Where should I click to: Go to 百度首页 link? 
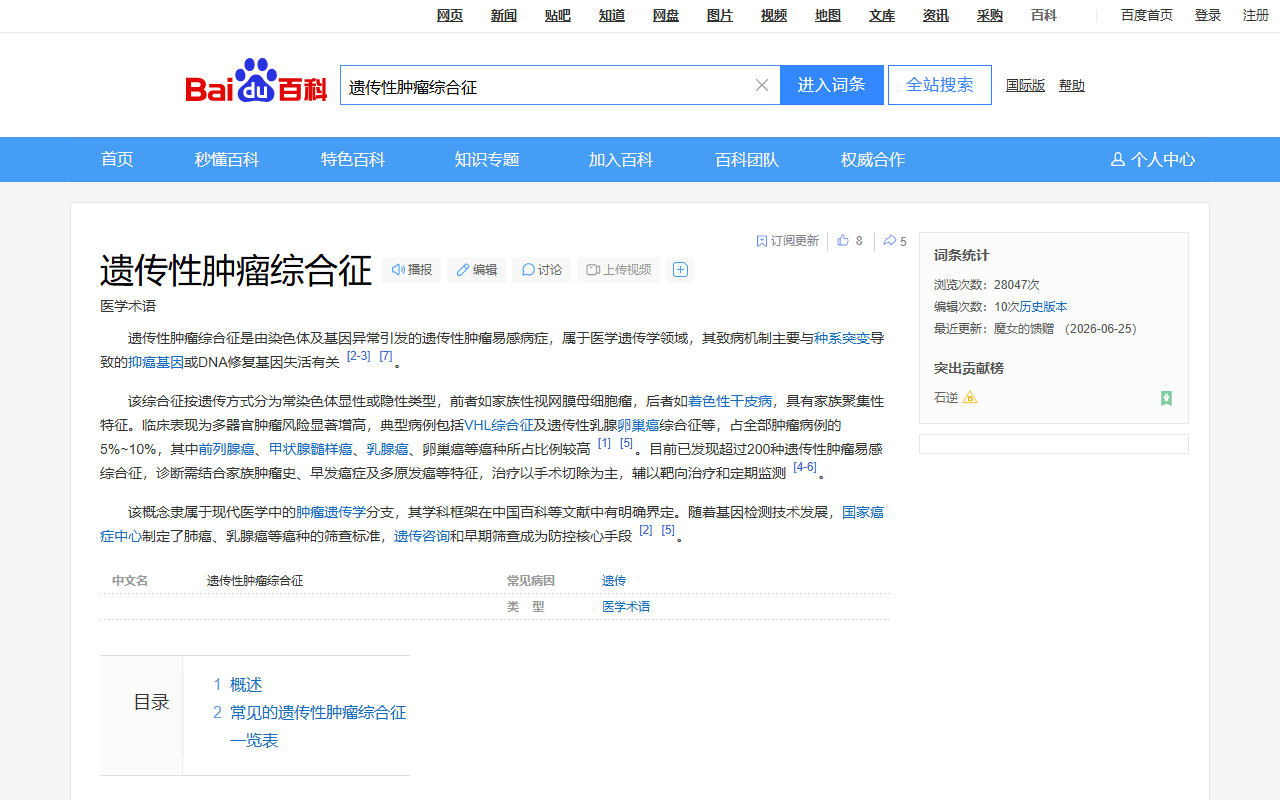tap(1147, 15)
